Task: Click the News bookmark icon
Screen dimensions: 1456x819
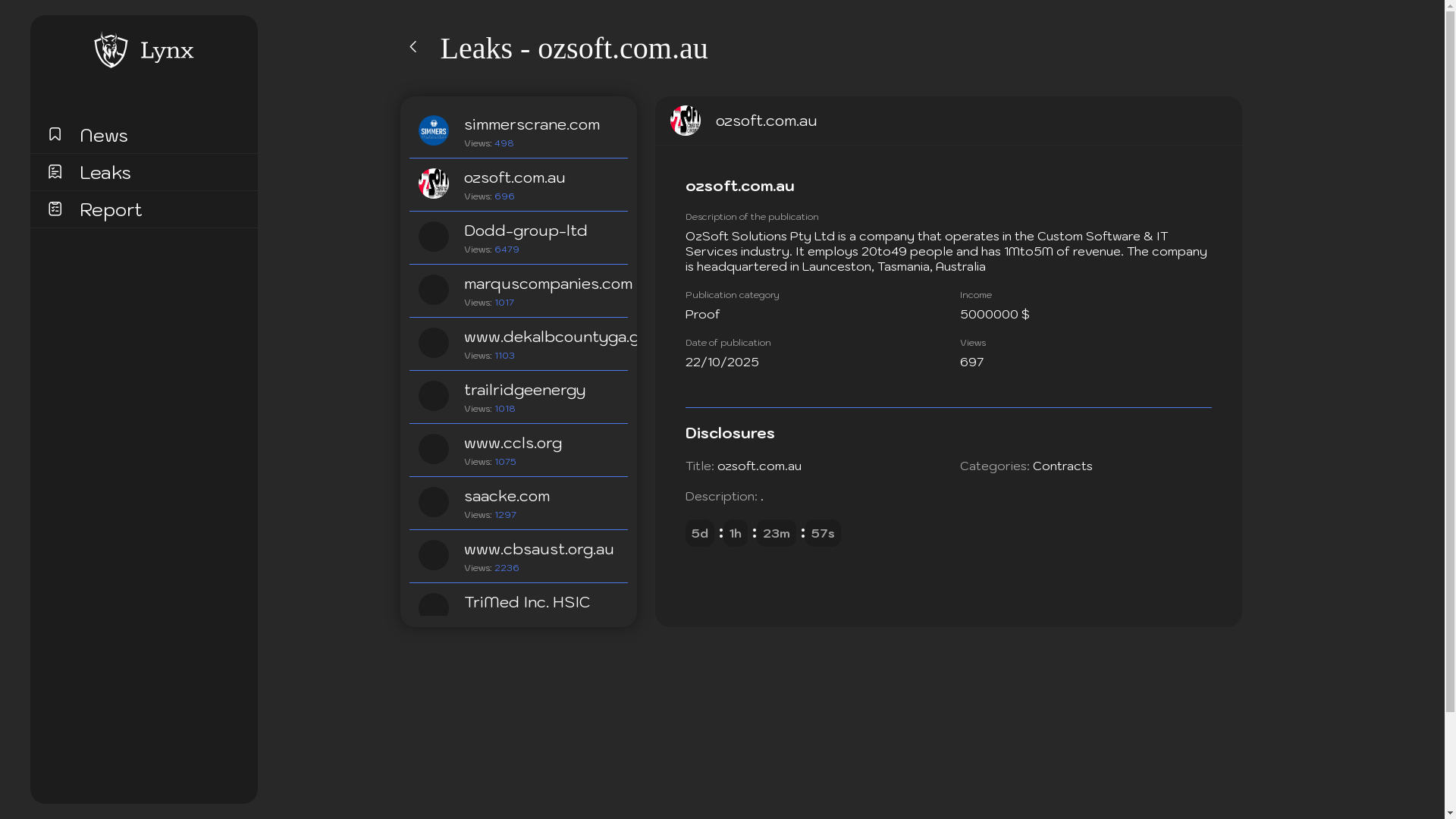Action: (x=55, y=134)
